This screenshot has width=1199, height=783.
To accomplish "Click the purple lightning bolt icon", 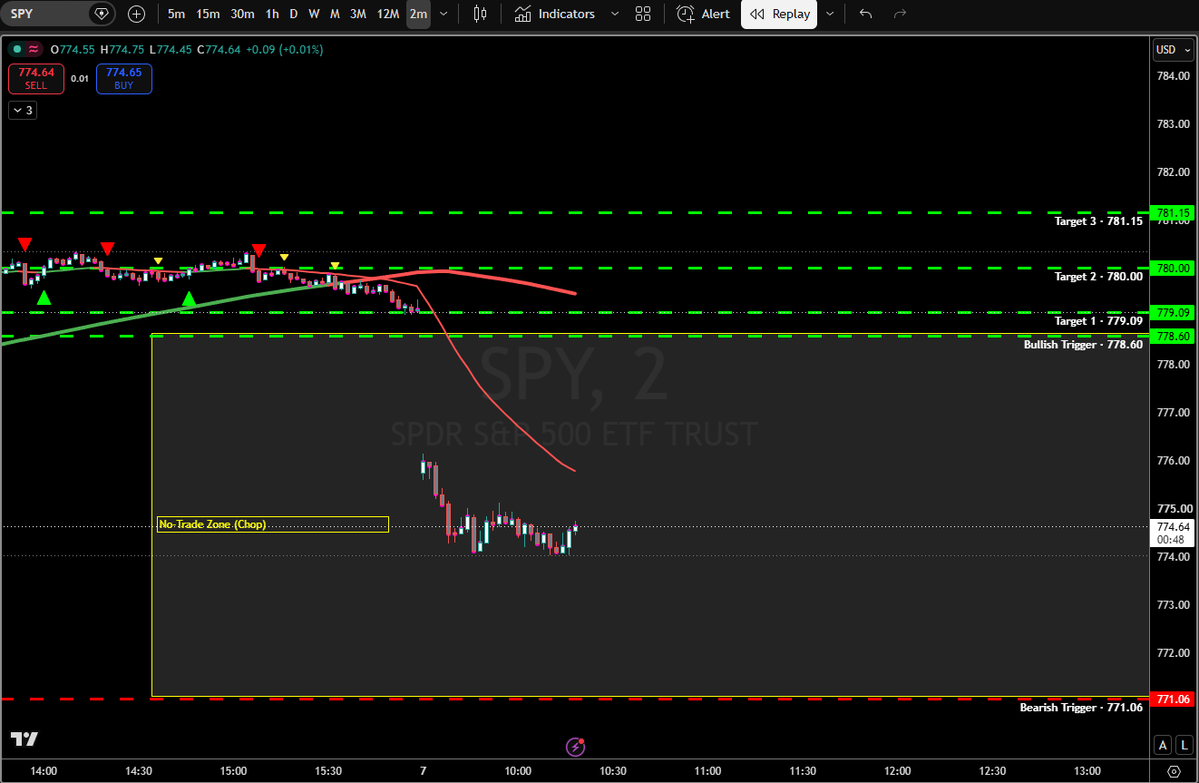I will pos(575,746).
